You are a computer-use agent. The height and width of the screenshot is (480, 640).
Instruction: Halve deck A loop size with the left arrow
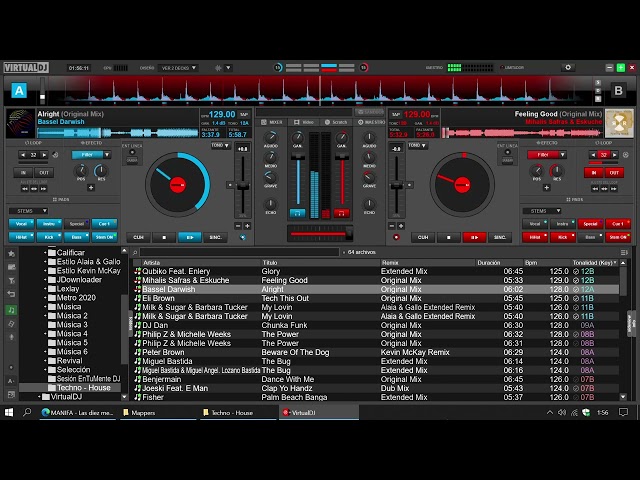23,155
